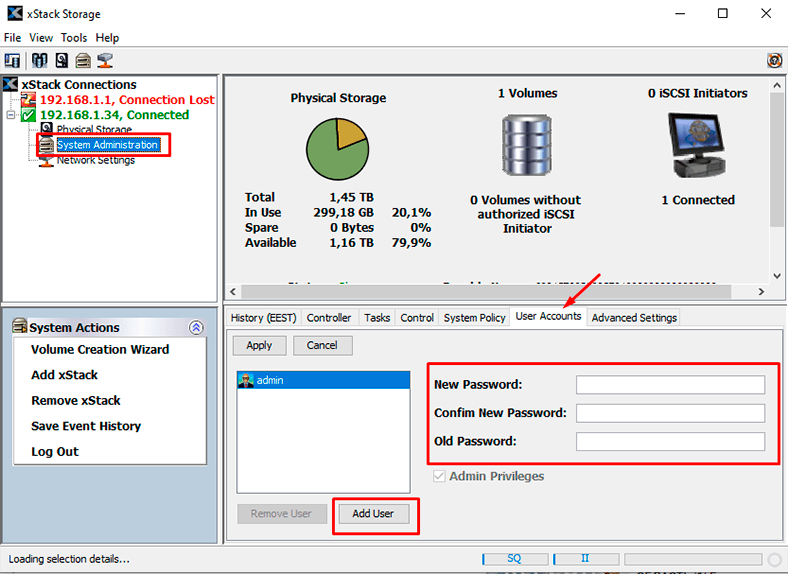Screen dimensions: 788x574
Task: Switch to the History (EEST) tab
Action: (263, 318)
